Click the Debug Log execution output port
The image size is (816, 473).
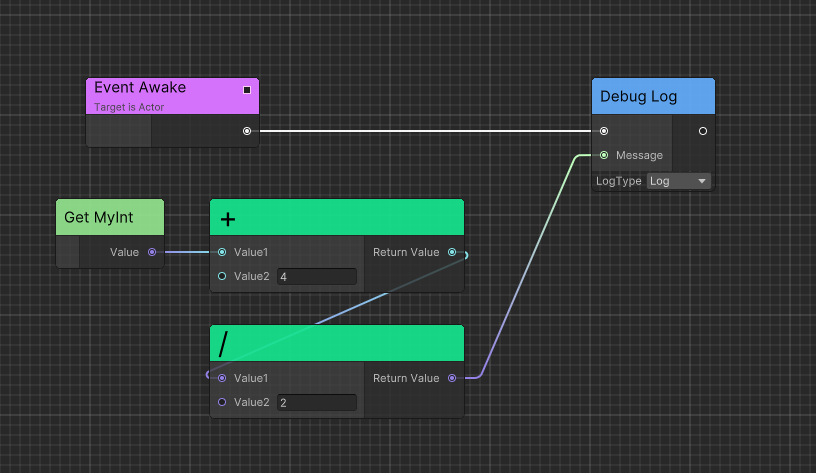coord(702,131)
